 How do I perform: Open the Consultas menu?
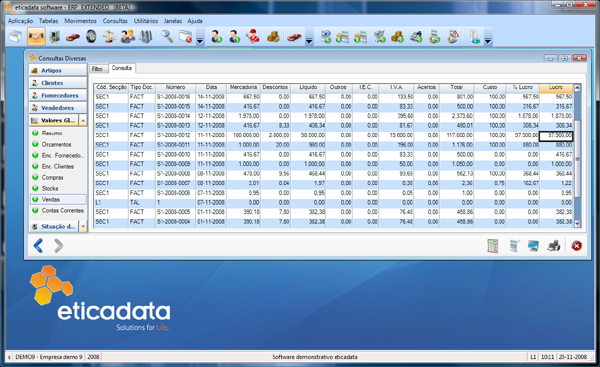115,21
